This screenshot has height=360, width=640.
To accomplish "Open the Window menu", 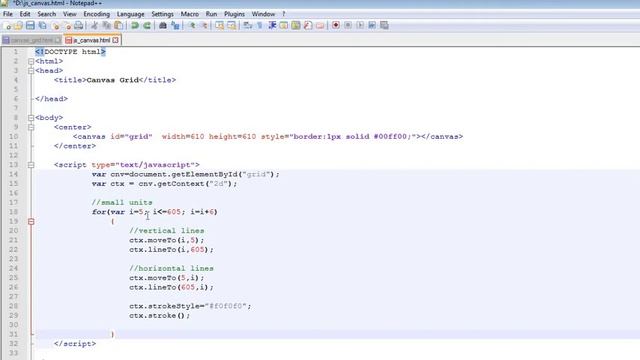I will 263,14.
